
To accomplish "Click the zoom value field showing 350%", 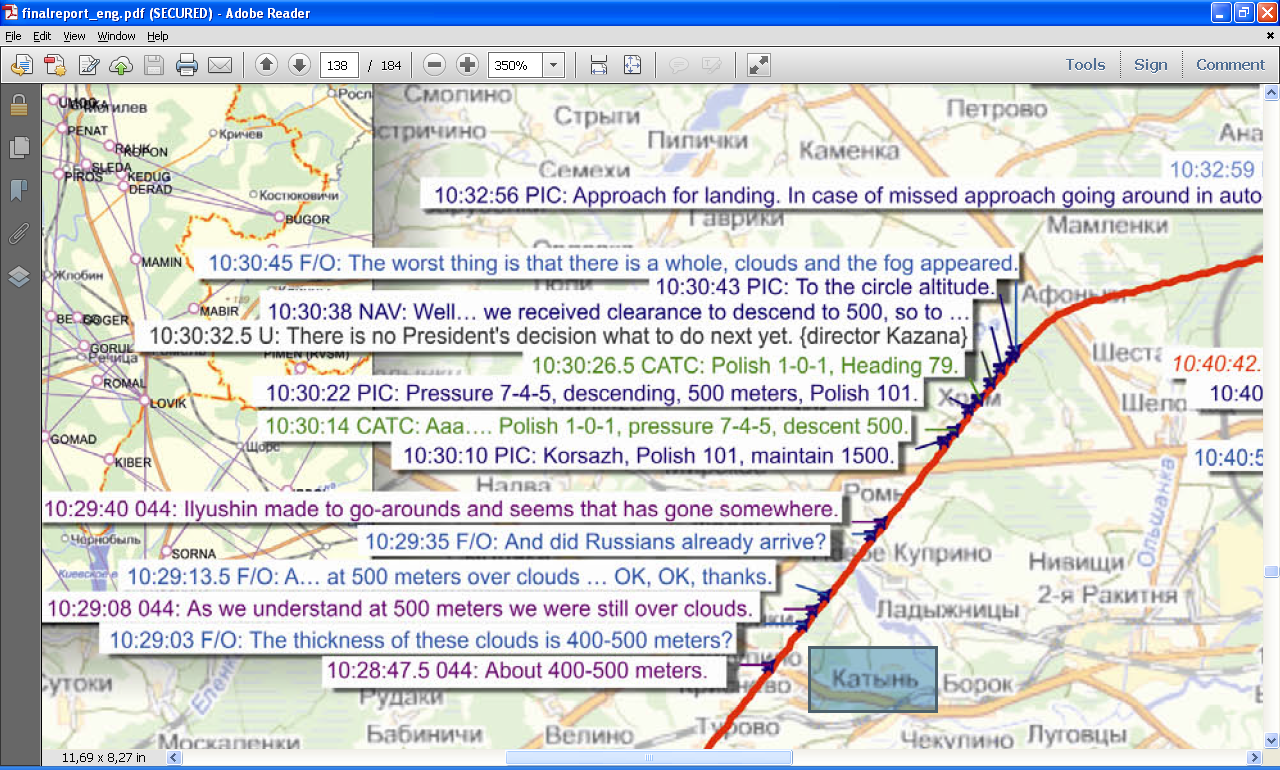I will pos(515,65).
